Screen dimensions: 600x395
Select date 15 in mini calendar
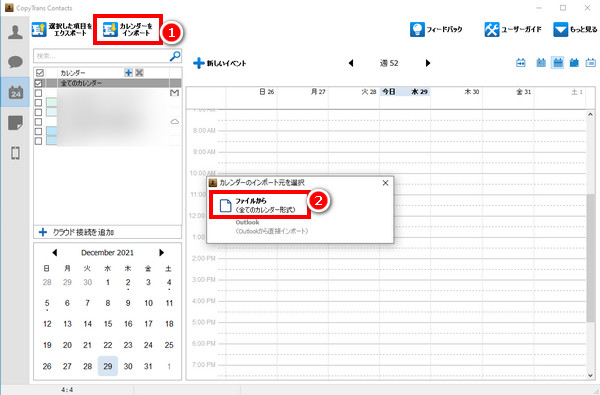tap(108, 324)
